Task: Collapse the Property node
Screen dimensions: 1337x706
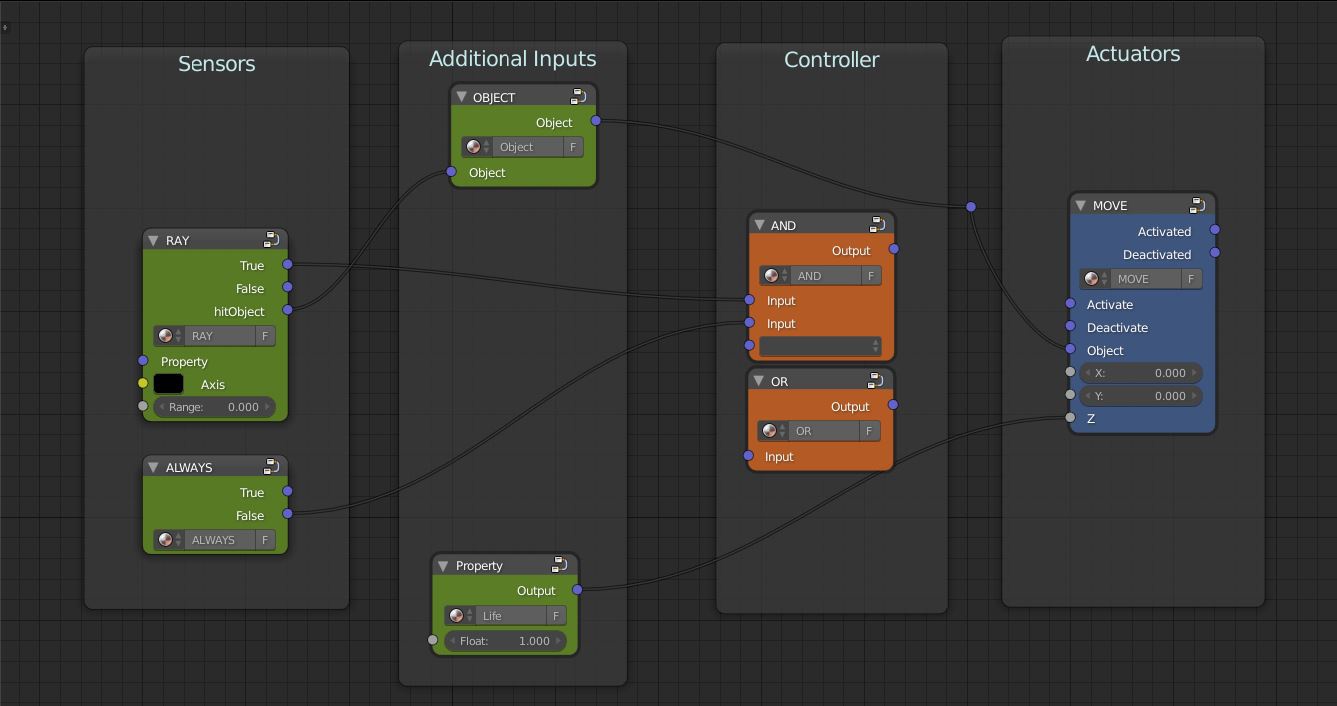Action: point(443,565)
